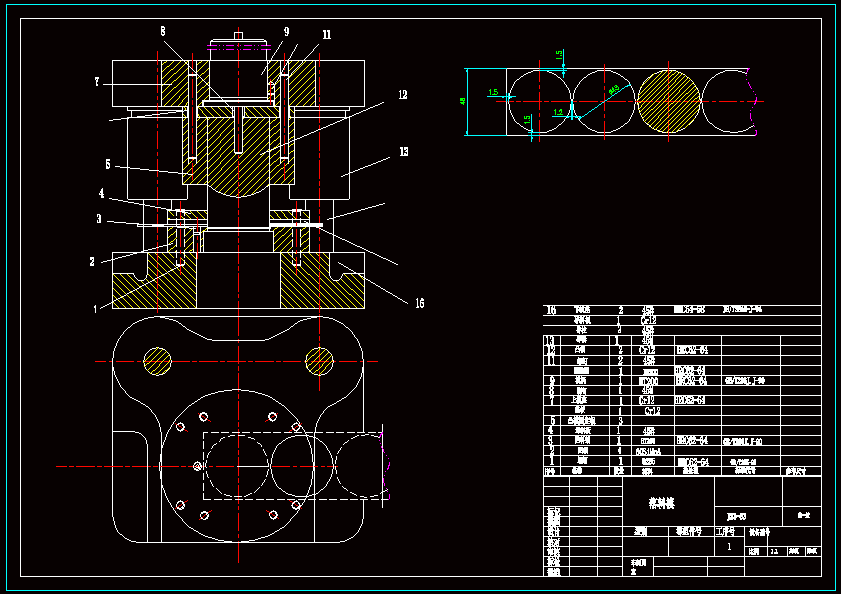Image resolution: width=841 pixels, height=594 pixels.
Task: Click Cr12 material cell in row 7
Action: tap(647, 400)
